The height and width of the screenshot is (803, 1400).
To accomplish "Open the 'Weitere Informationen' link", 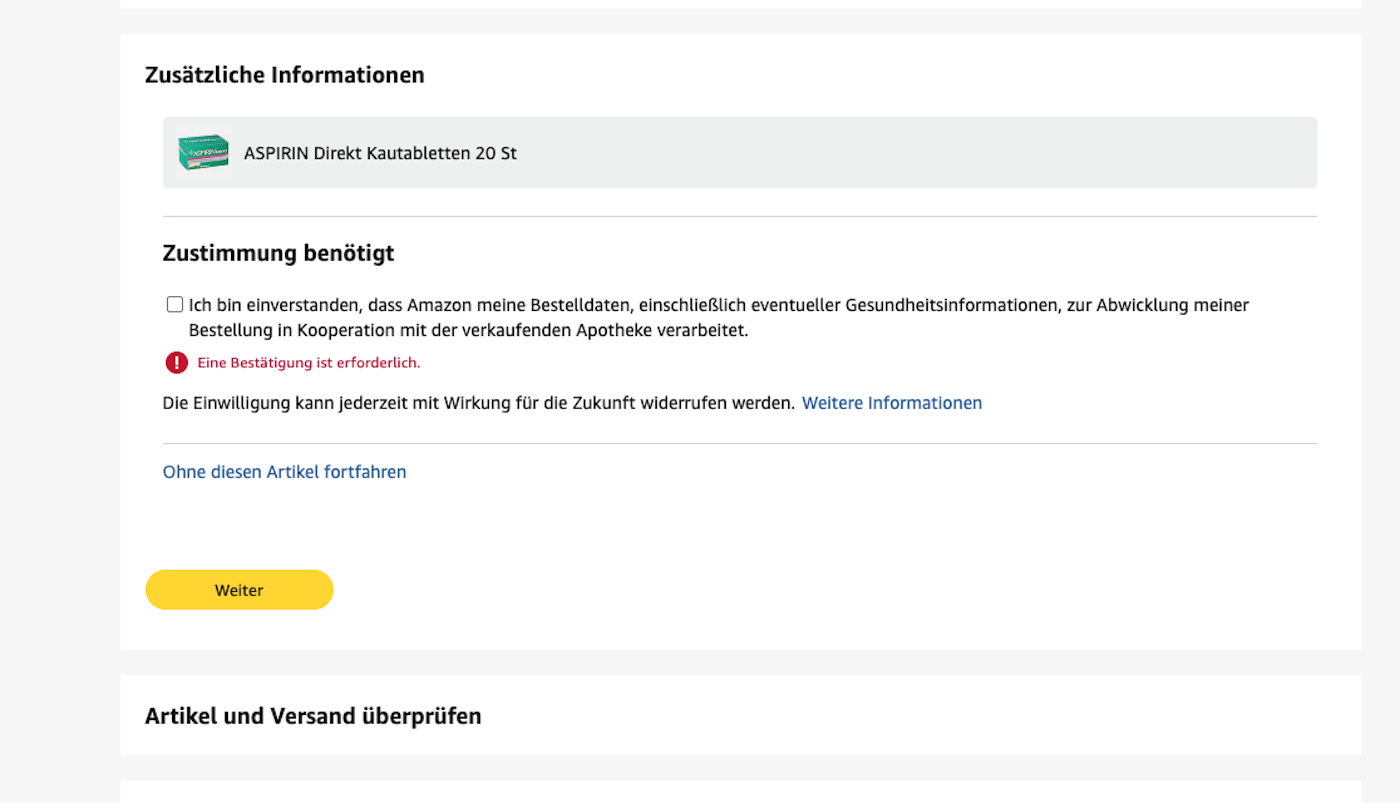I will [891, 403].
